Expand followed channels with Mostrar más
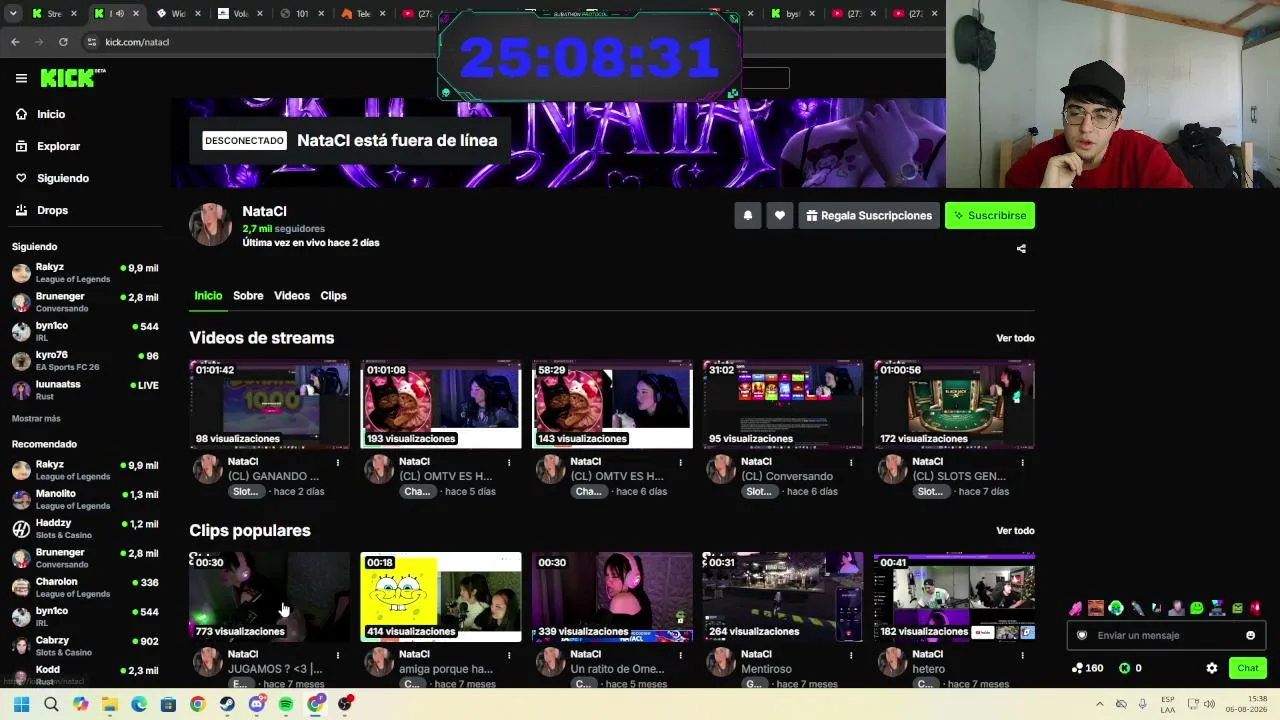 36,418
